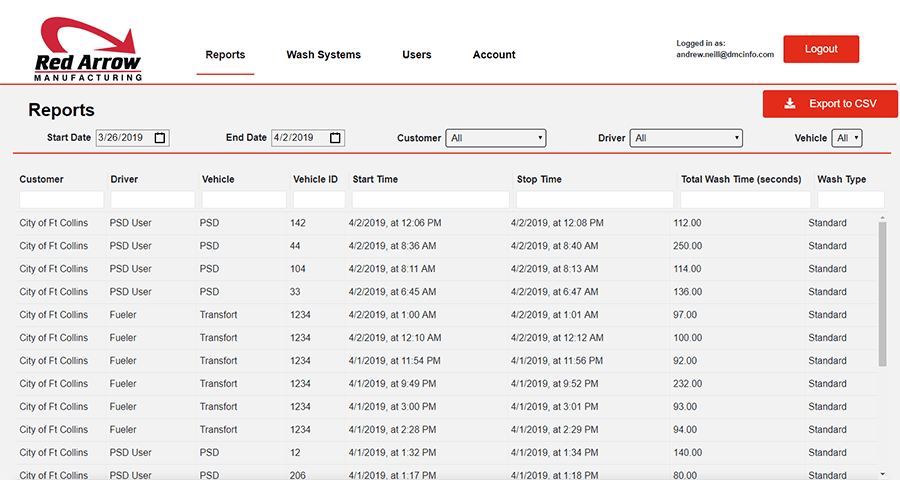
Task: Click the Start Date field showing 3/26/2019
Action: pos(132,138)
